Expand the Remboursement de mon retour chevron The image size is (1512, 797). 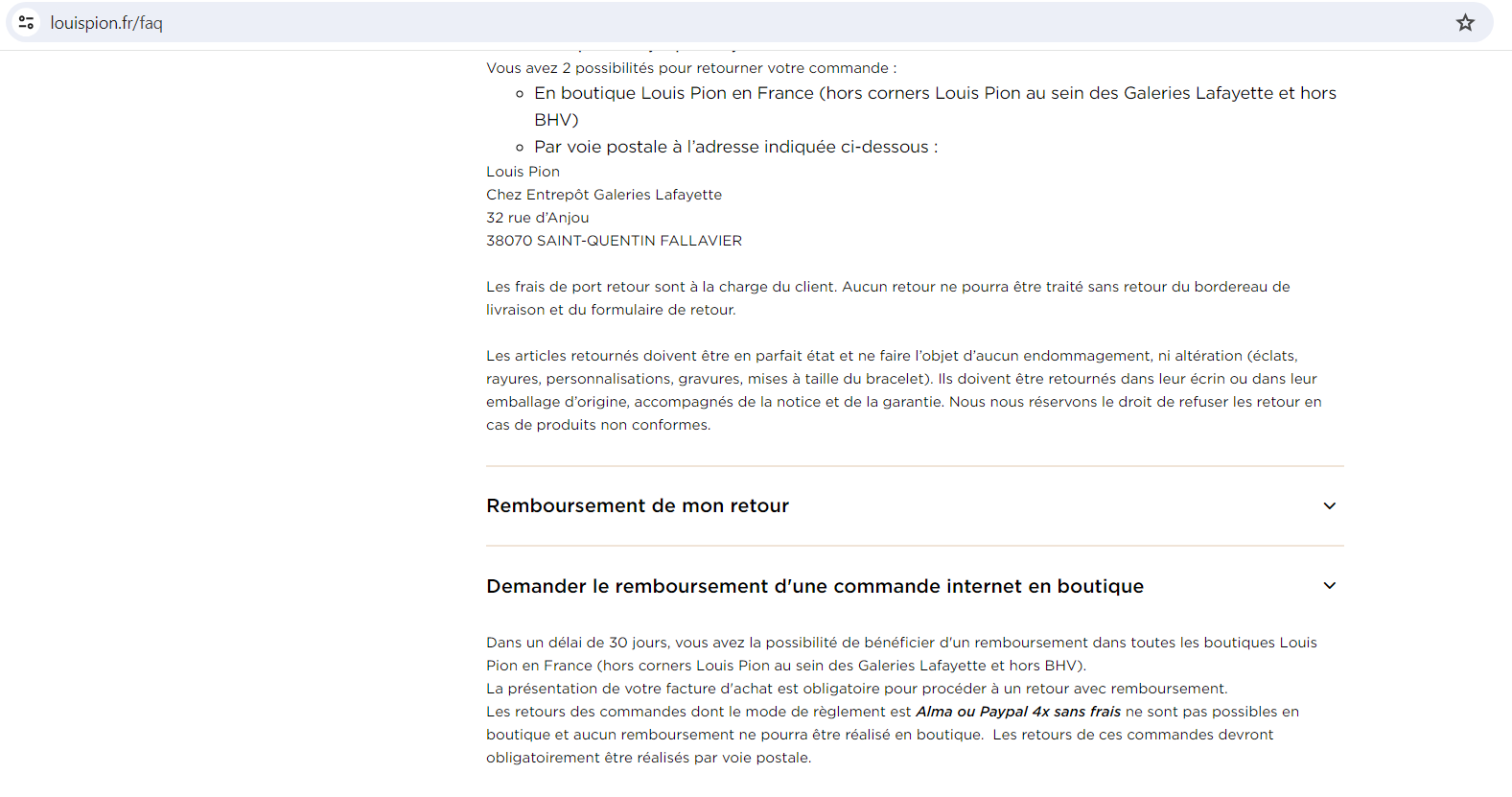pos(1330,506)
